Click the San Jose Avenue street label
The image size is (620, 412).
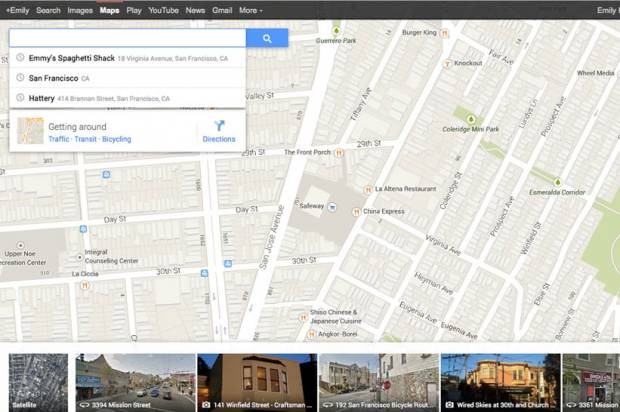coord(272,238)
